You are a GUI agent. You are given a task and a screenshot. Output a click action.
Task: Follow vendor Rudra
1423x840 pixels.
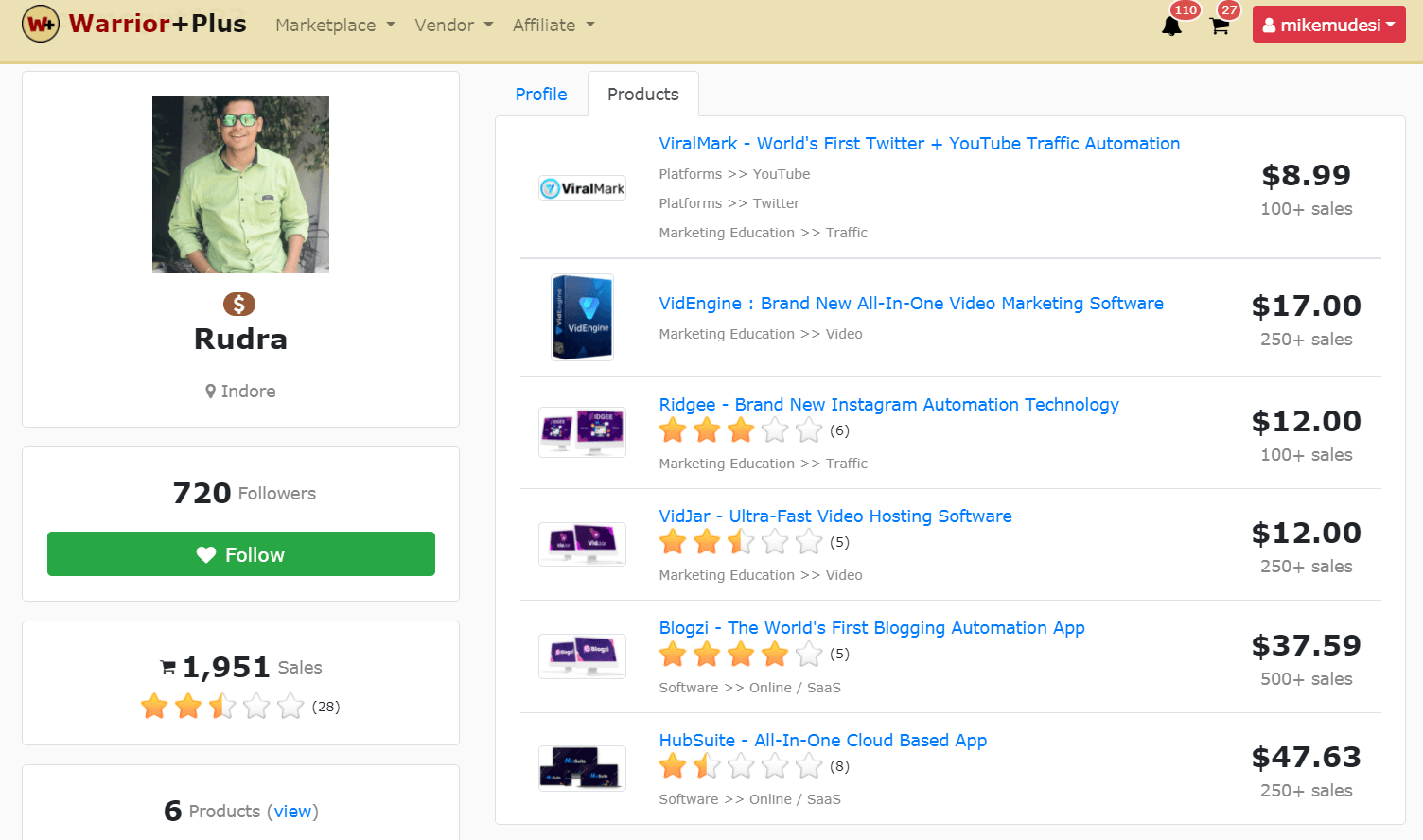[x=241, y=554]
